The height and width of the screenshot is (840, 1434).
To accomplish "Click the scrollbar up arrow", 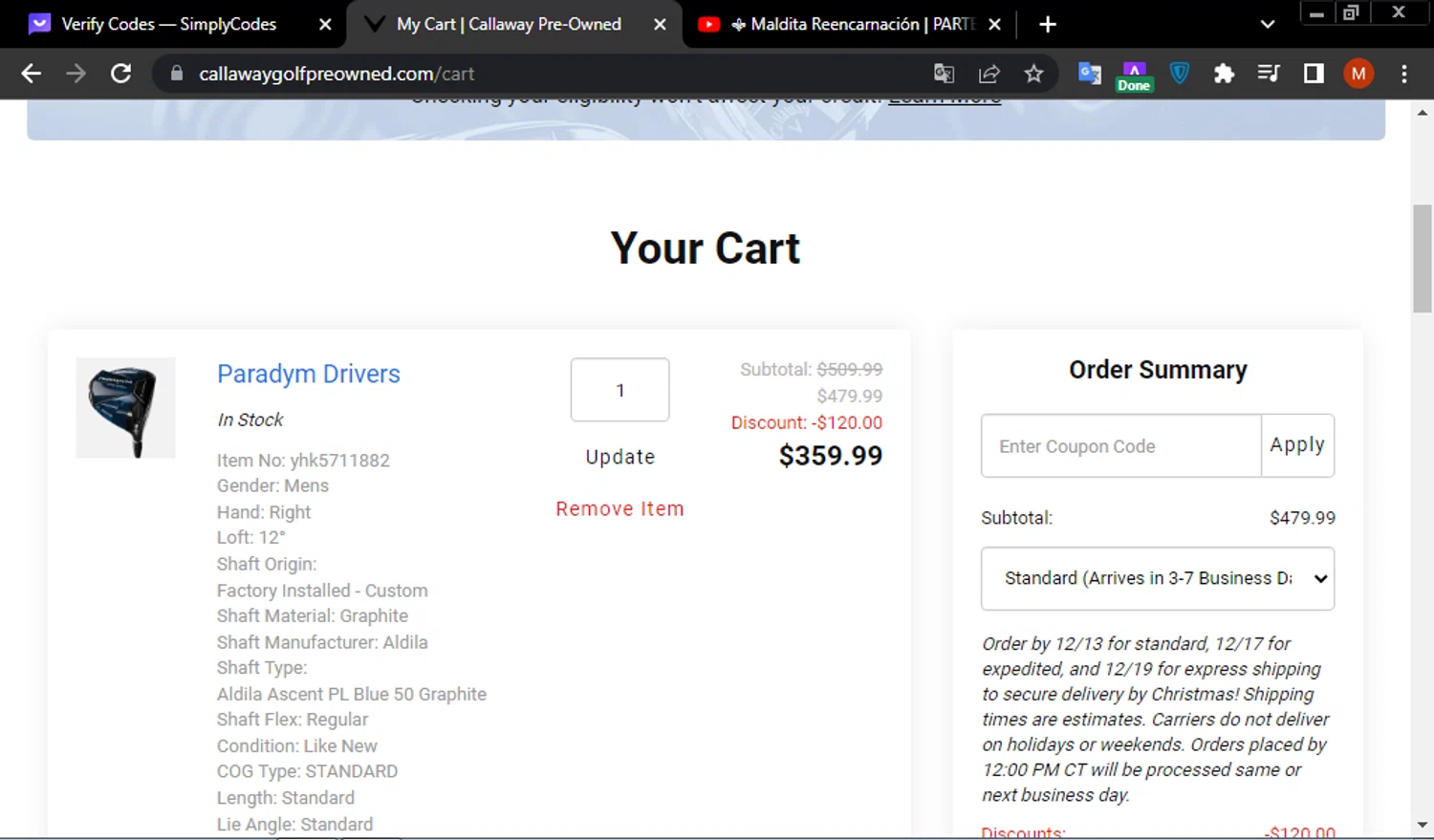I will [x=1423, y=112].
